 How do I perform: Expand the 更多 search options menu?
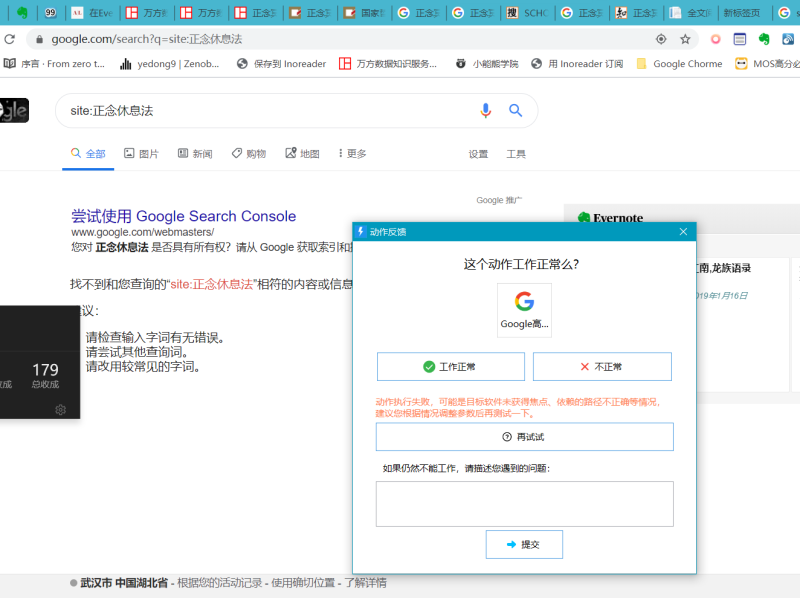[x=352, y=154]
